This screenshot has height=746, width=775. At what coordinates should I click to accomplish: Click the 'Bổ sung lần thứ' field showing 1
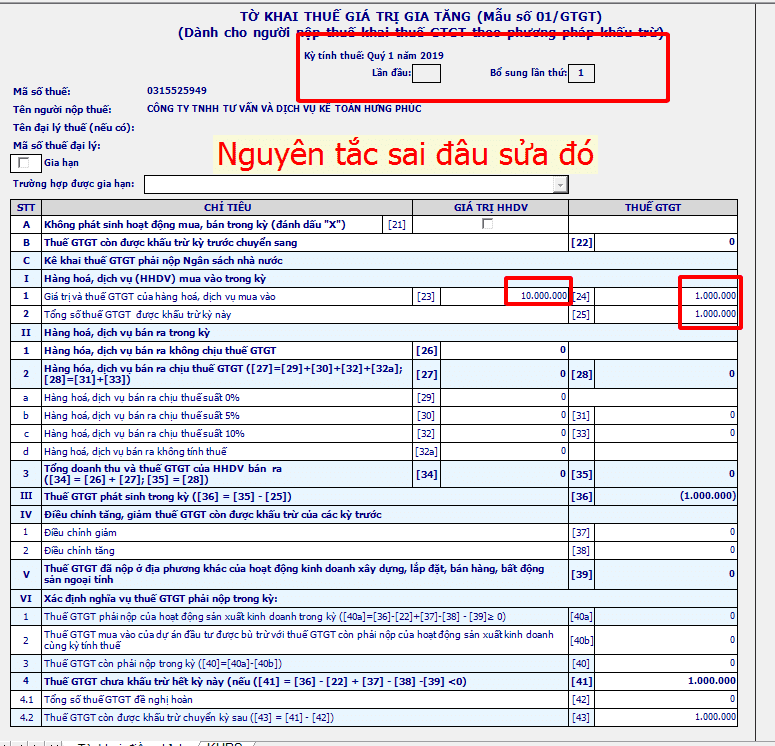pos(581,73)
